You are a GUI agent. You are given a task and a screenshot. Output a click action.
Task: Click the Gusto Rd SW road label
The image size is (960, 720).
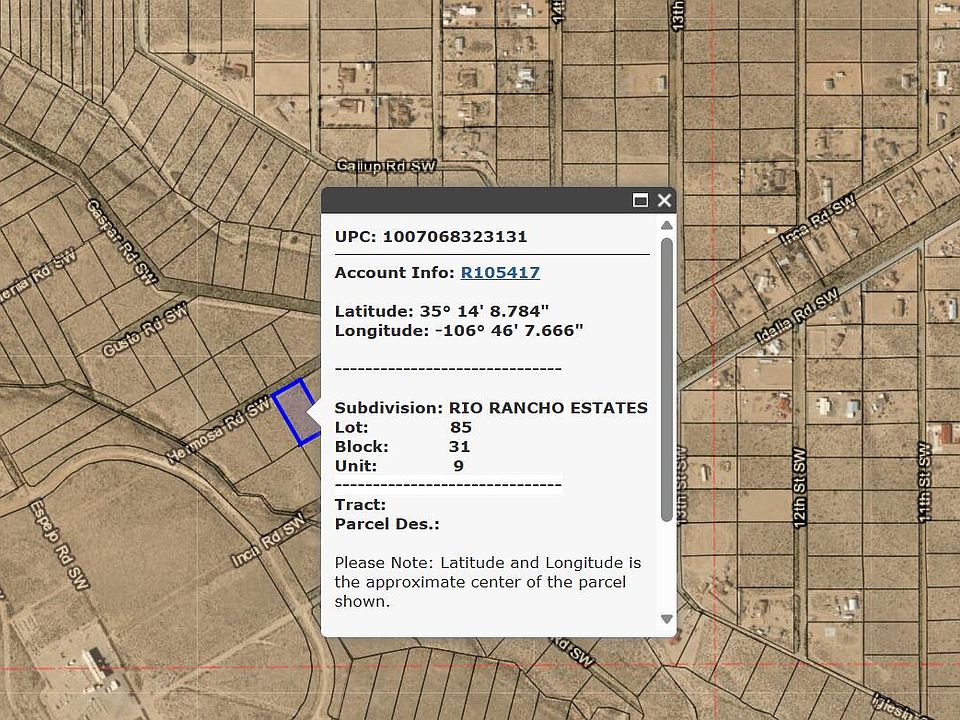(x=145, y=331)
